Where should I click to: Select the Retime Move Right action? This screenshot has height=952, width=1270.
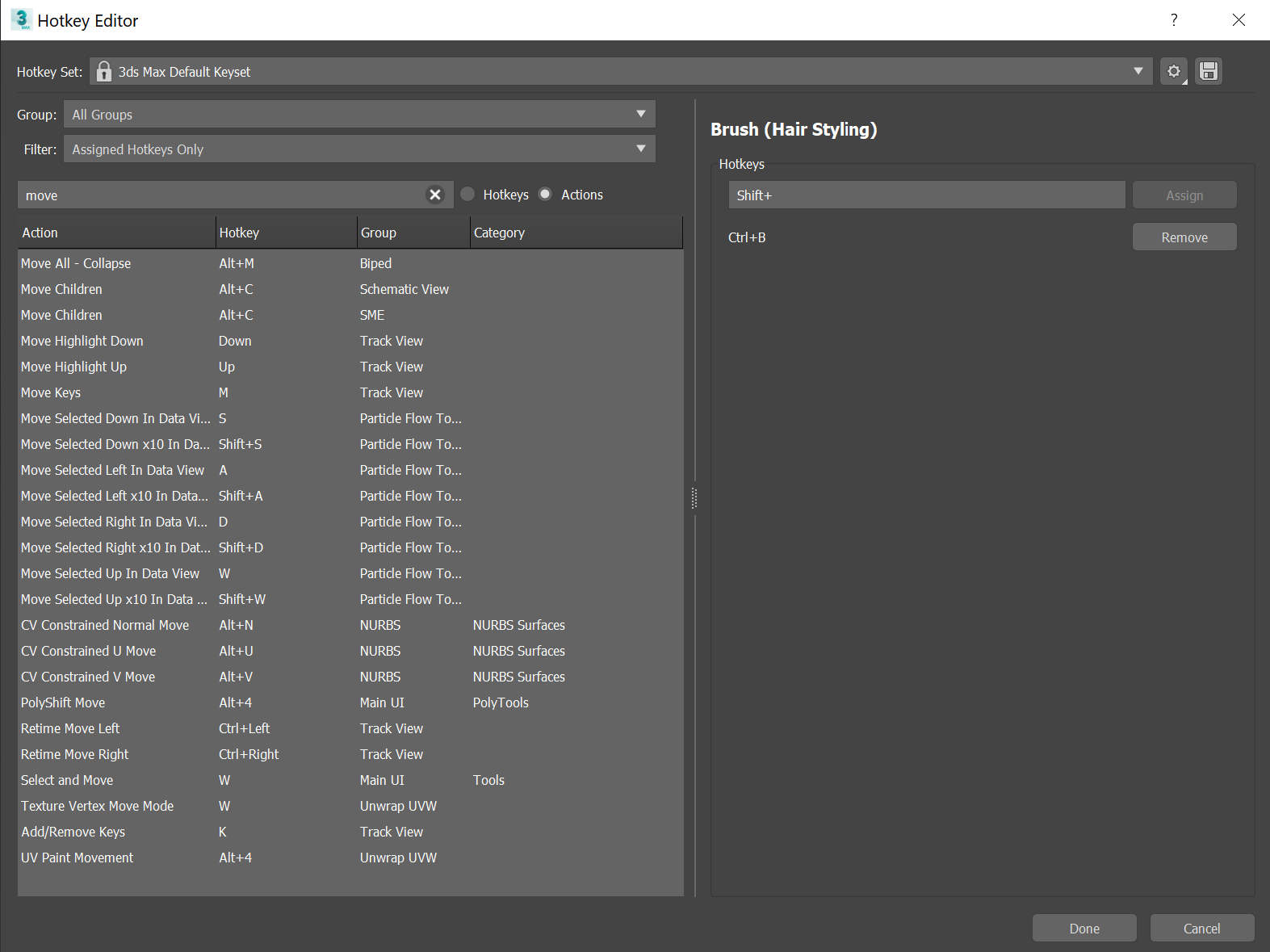coord(350,754)
